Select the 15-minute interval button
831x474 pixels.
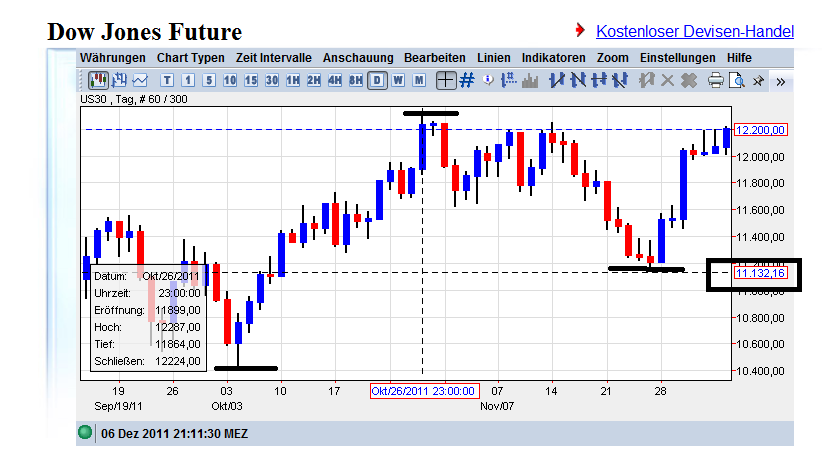tap(251, 81)
